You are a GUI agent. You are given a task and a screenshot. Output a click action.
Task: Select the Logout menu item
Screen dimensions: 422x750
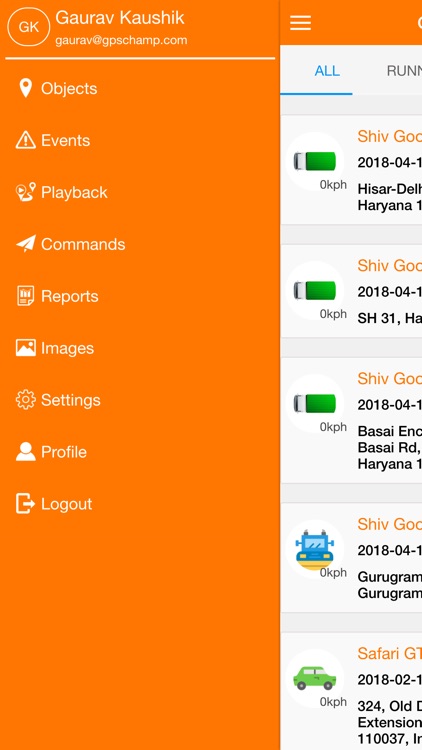[140, 504]
